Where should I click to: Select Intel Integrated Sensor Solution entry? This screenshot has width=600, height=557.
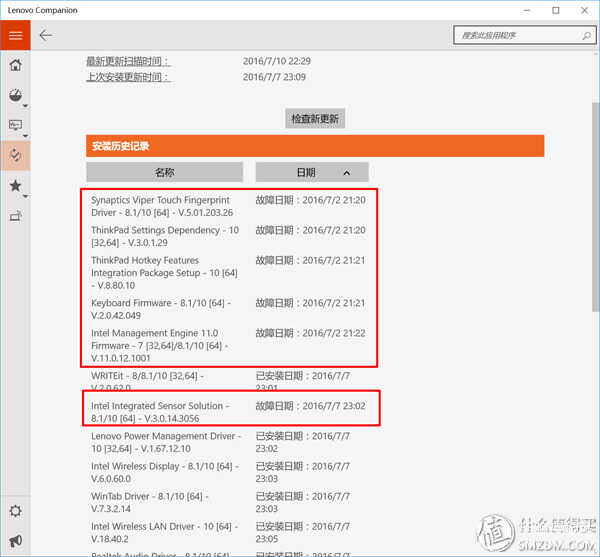(x=160, y=412)
